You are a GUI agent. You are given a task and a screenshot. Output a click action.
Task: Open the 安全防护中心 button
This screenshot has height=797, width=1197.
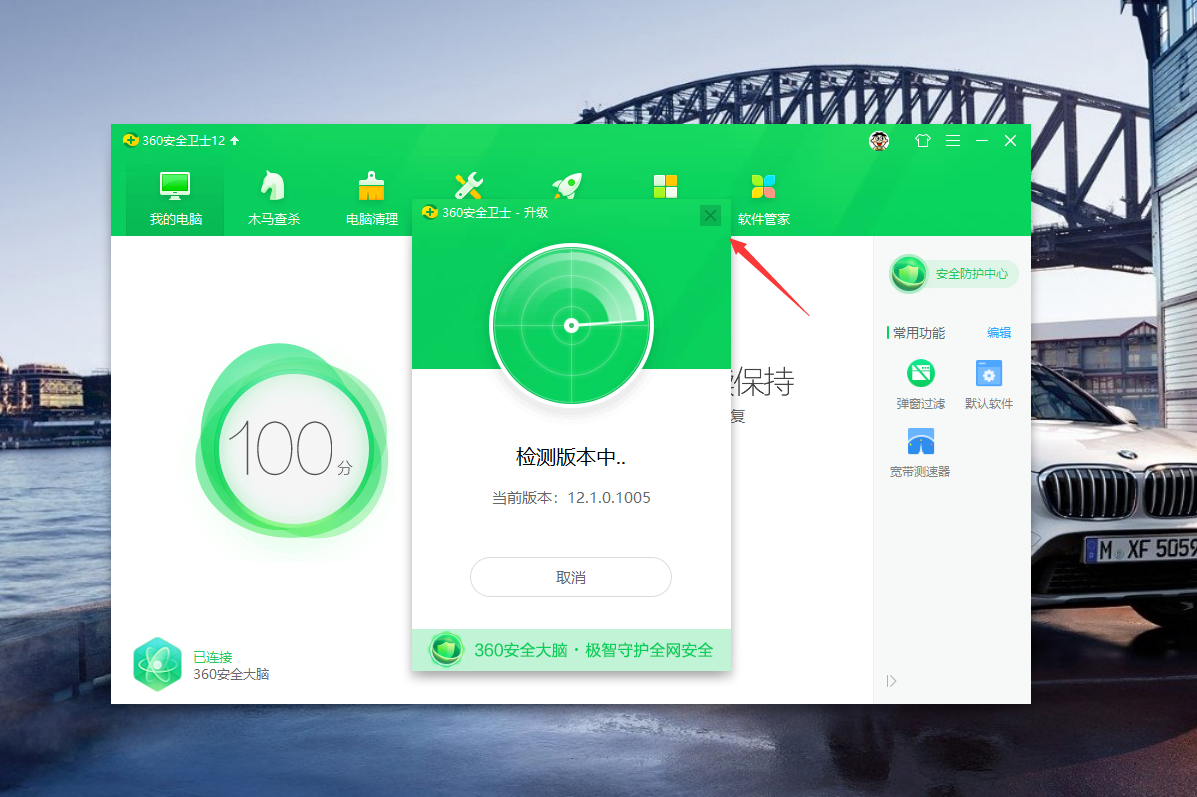click(953, 273)
